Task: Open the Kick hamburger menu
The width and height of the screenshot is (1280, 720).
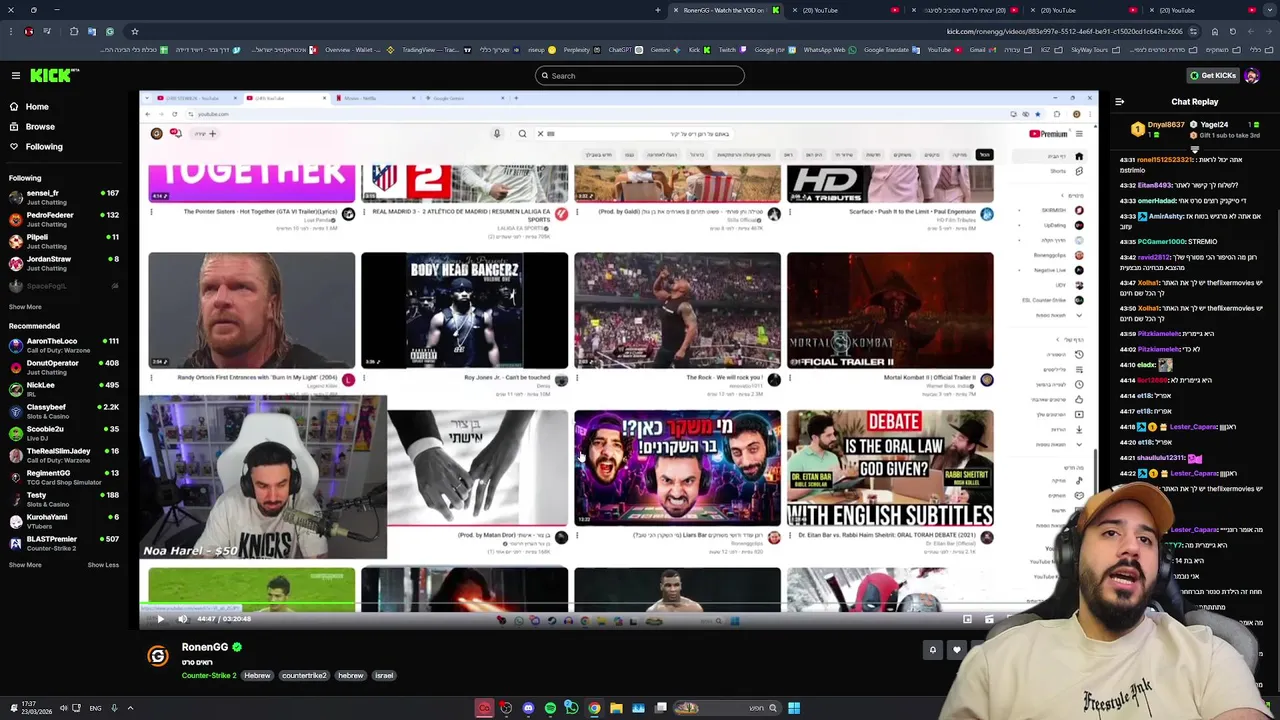Action: [x=15, y=75]
